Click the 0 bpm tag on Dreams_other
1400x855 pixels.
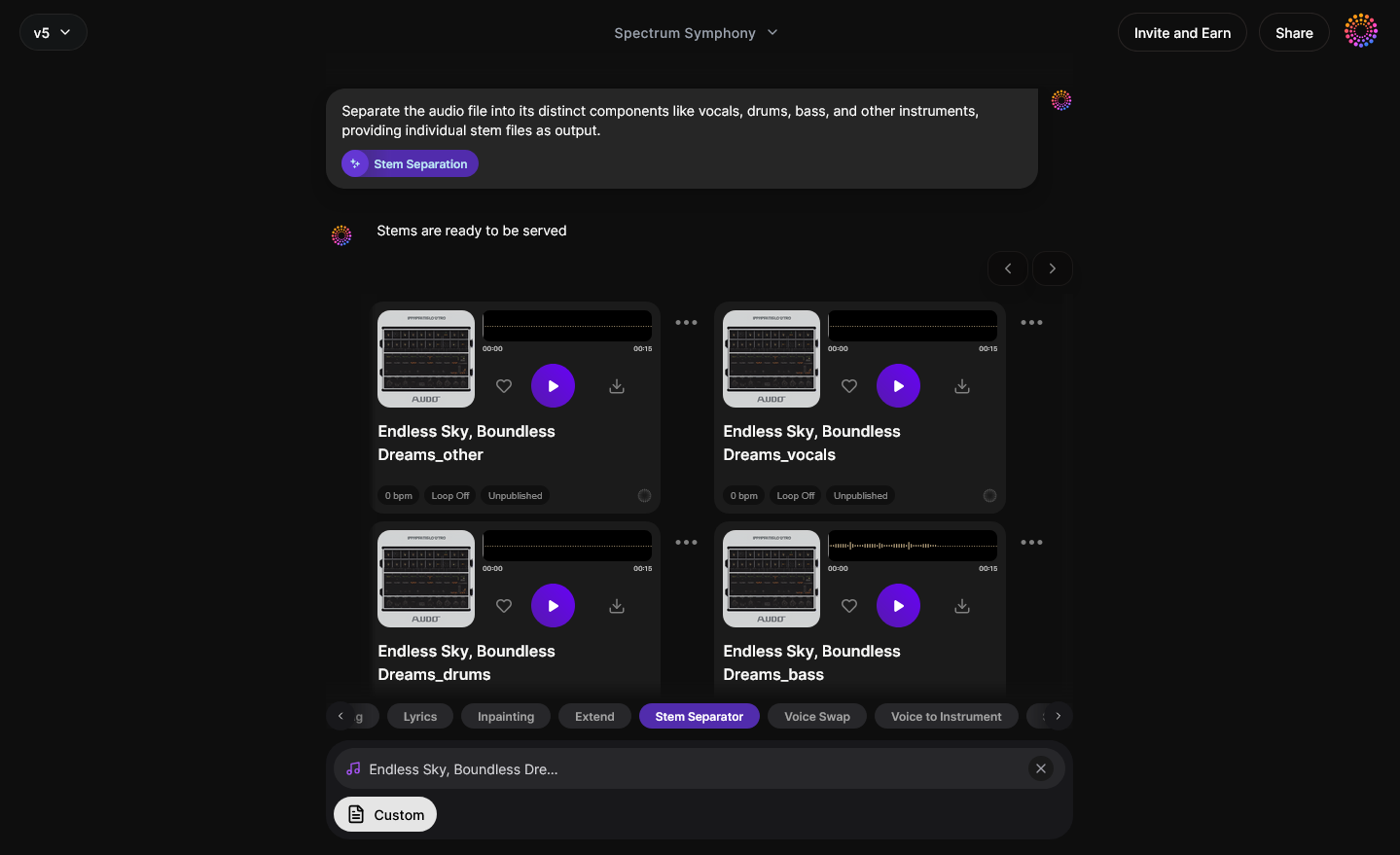click(399, 495)
